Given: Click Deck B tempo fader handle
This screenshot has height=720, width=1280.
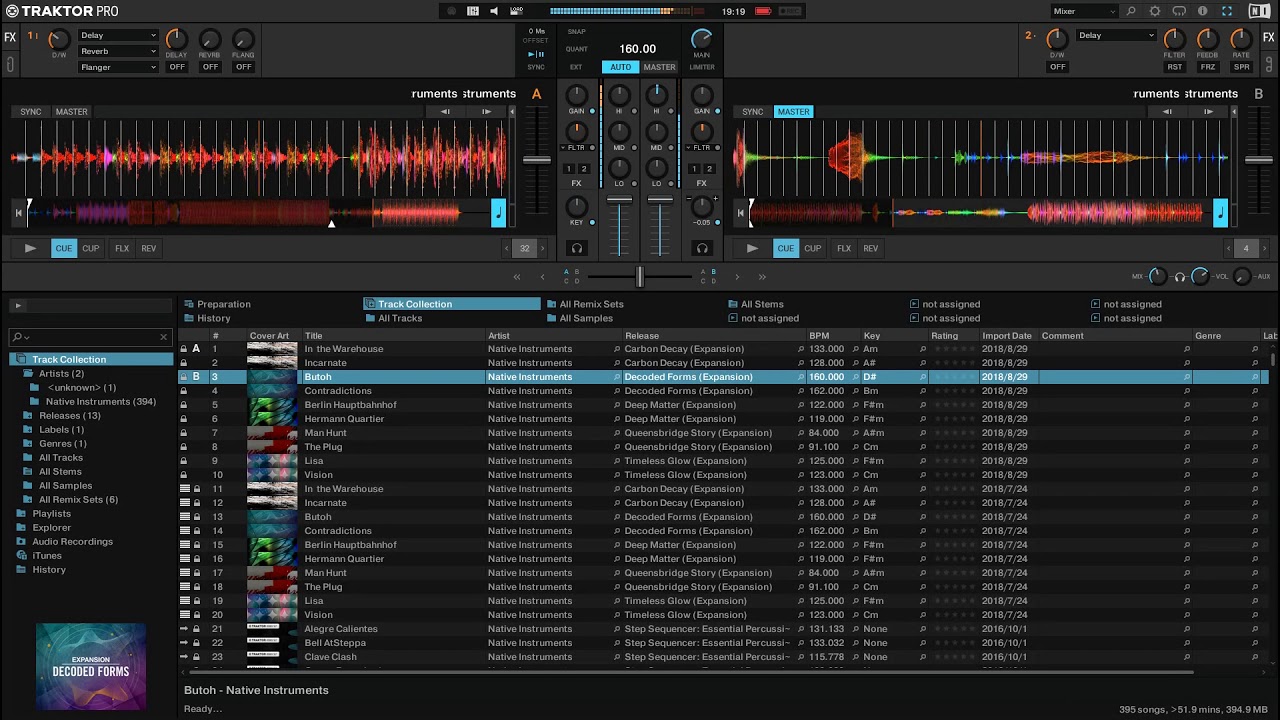Looking at the screenshot, I should click(x=1259, y=160).
